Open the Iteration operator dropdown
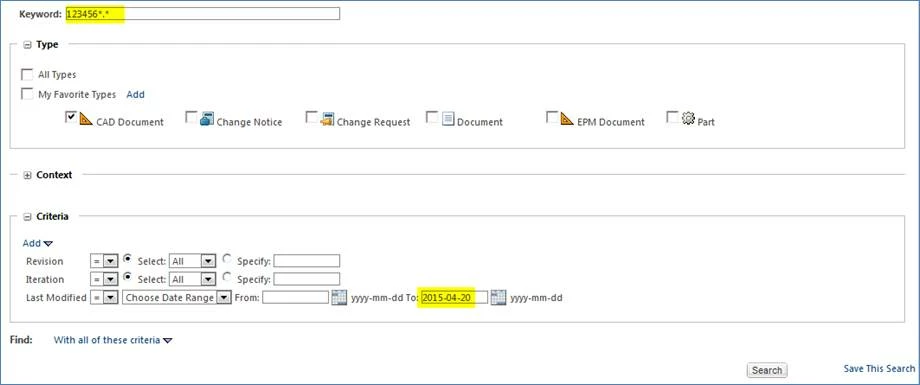Screen dimensions: 920x385 [104, 279]
